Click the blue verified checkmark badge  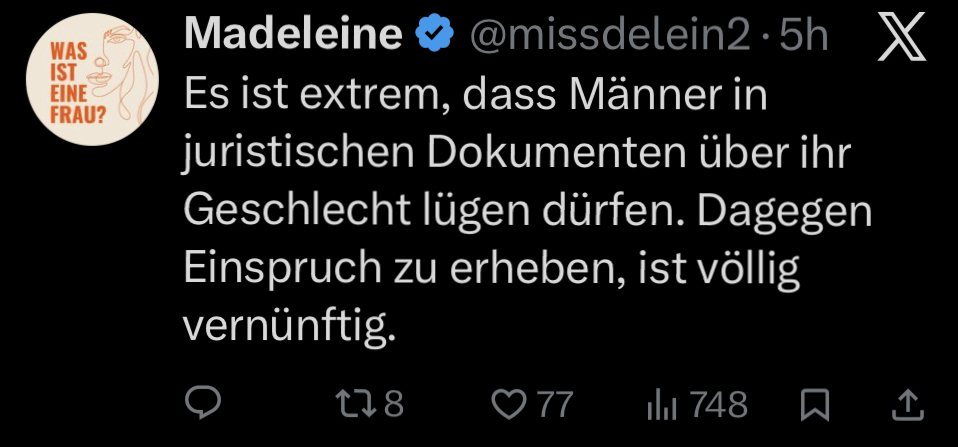click(433, 36)
